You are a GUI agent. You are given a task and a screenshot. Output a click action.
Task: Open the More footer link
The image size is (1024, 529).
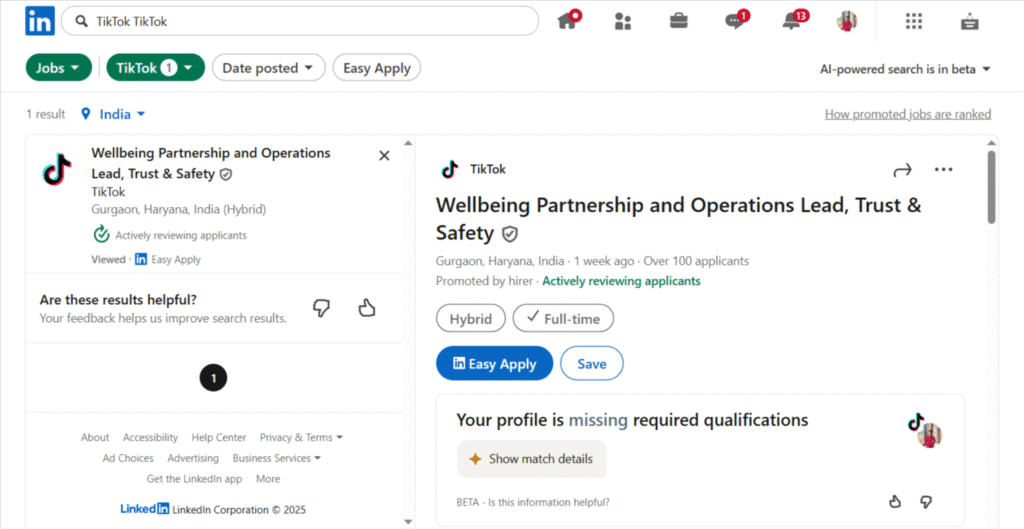268,479
